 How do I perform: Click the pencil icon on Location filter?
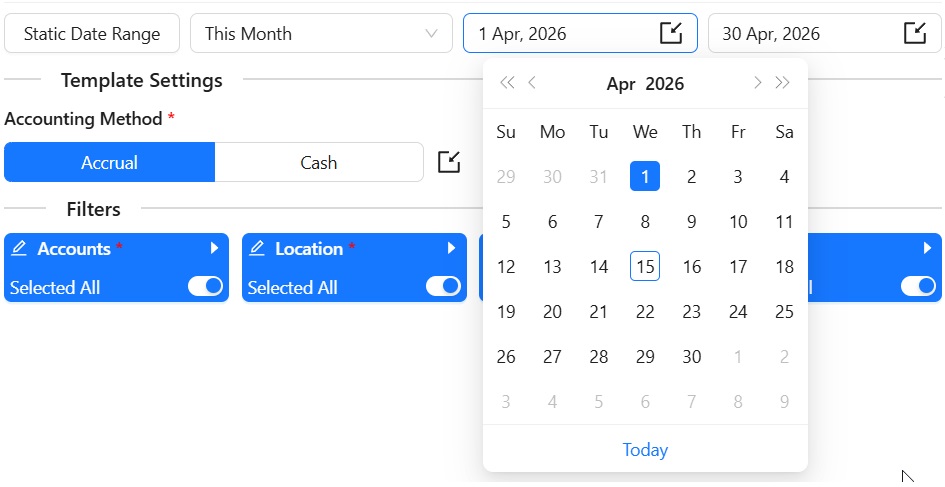pyautogui.click(x=257, y=248)
